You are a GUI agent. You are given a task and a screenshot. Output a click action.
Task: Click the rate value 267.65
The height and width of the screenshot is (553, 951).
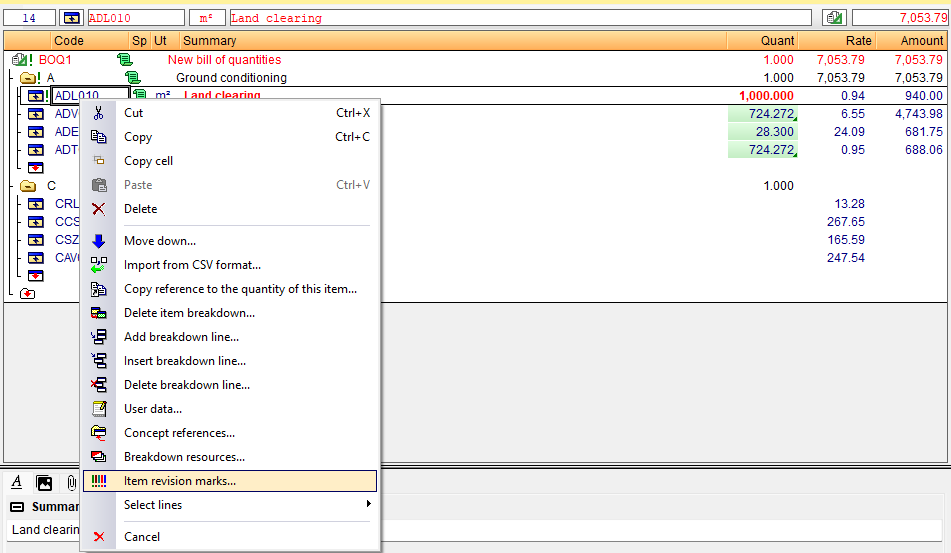(x=845, y=222)
